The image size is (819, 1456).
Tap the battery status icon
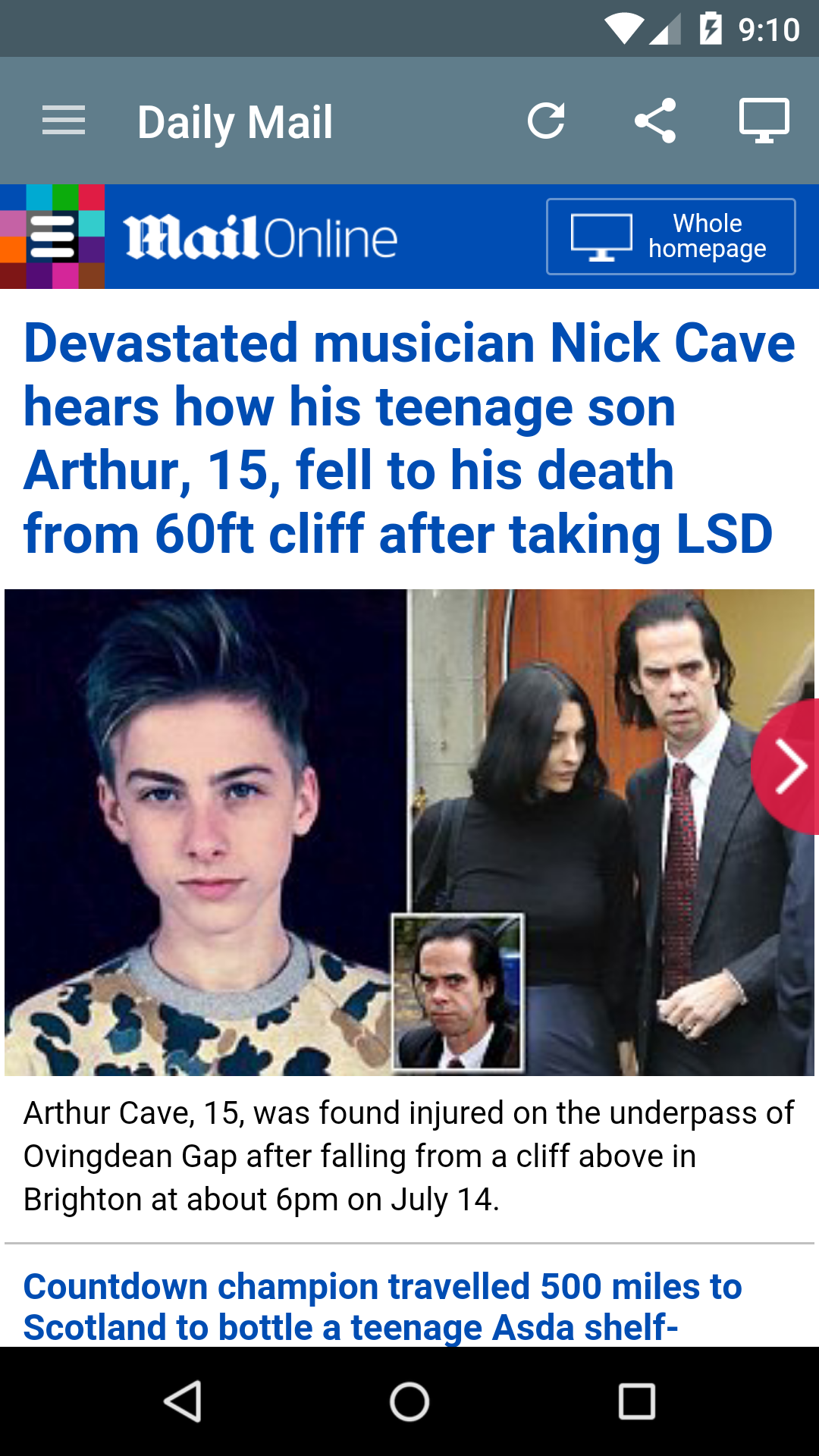[711, 29]
